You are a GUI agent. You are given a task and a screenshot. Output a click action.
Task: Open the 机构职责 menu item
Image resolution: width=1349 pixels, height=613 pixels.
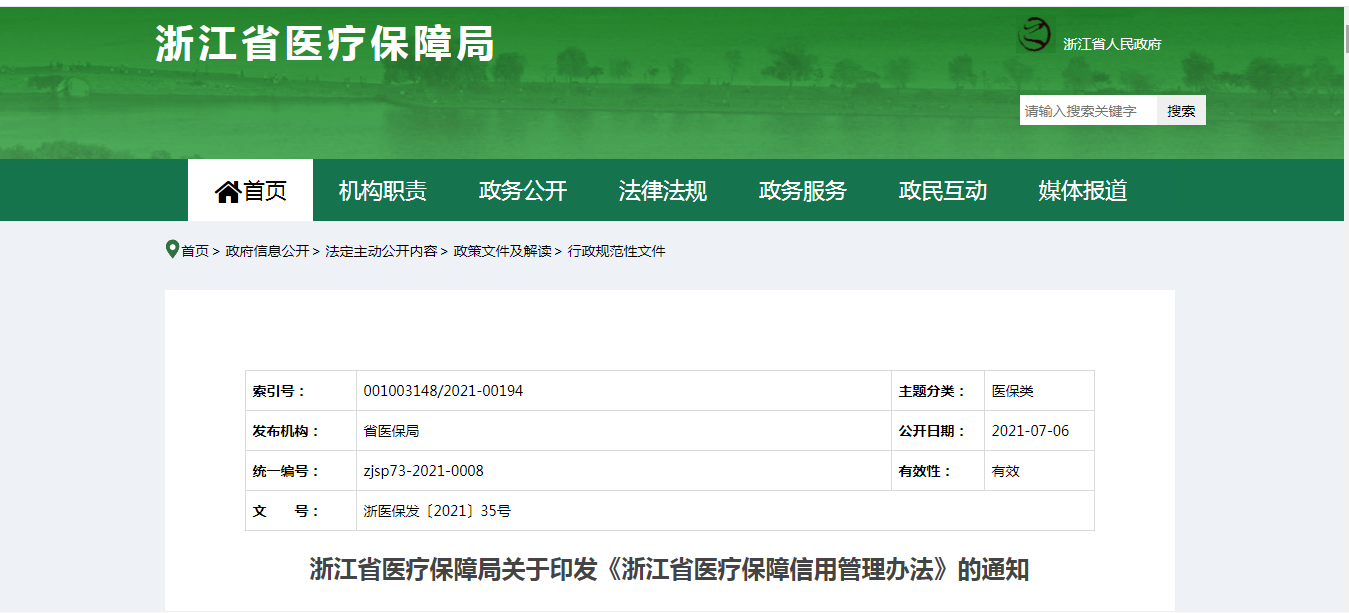click(x=382, y=191)
